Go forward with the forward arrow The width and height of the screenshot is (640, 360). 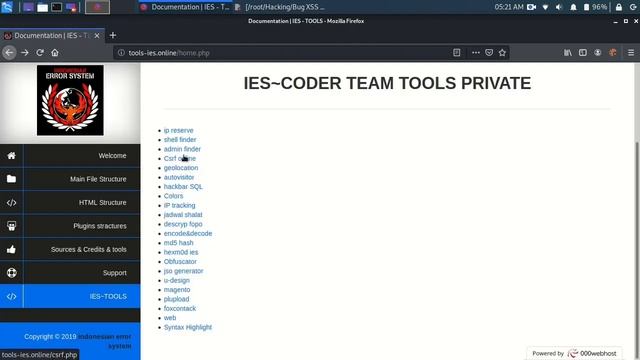25,53
